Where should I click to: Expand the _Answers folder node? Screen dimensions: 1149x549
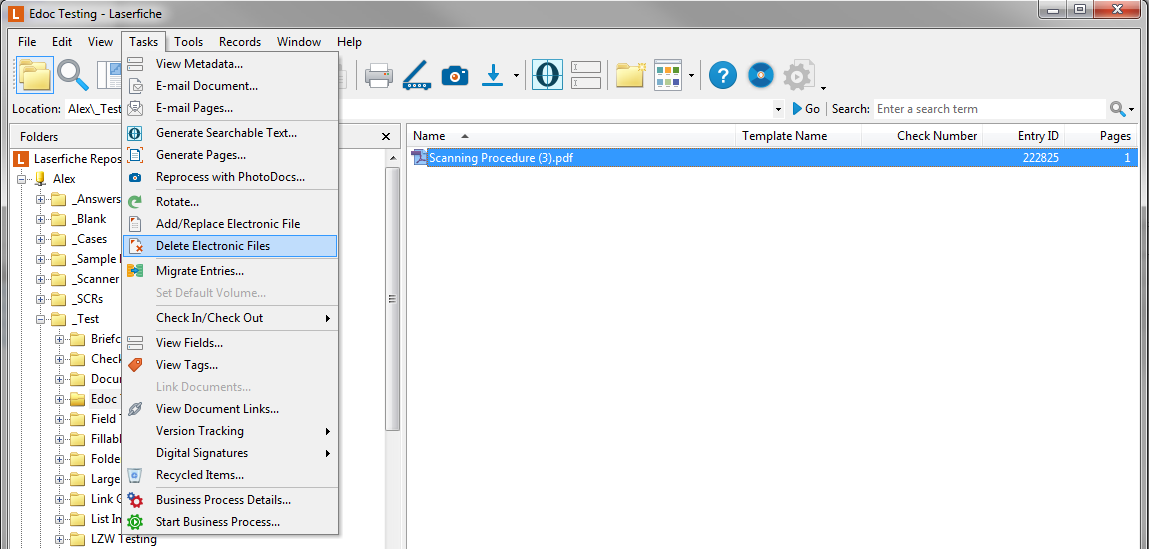[41, 199]
